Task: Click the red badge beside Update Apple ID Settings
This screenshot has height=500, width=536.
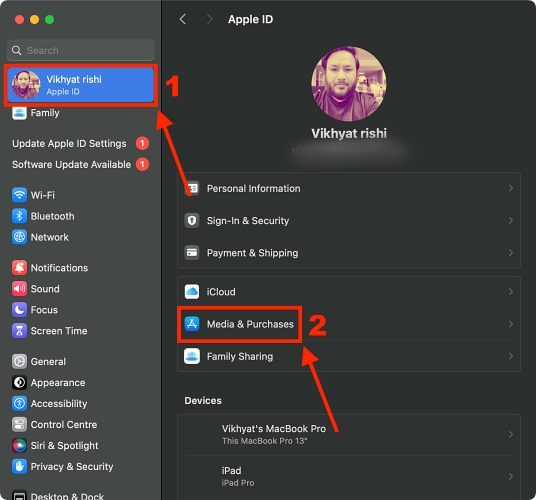Action: coord(142,144)
